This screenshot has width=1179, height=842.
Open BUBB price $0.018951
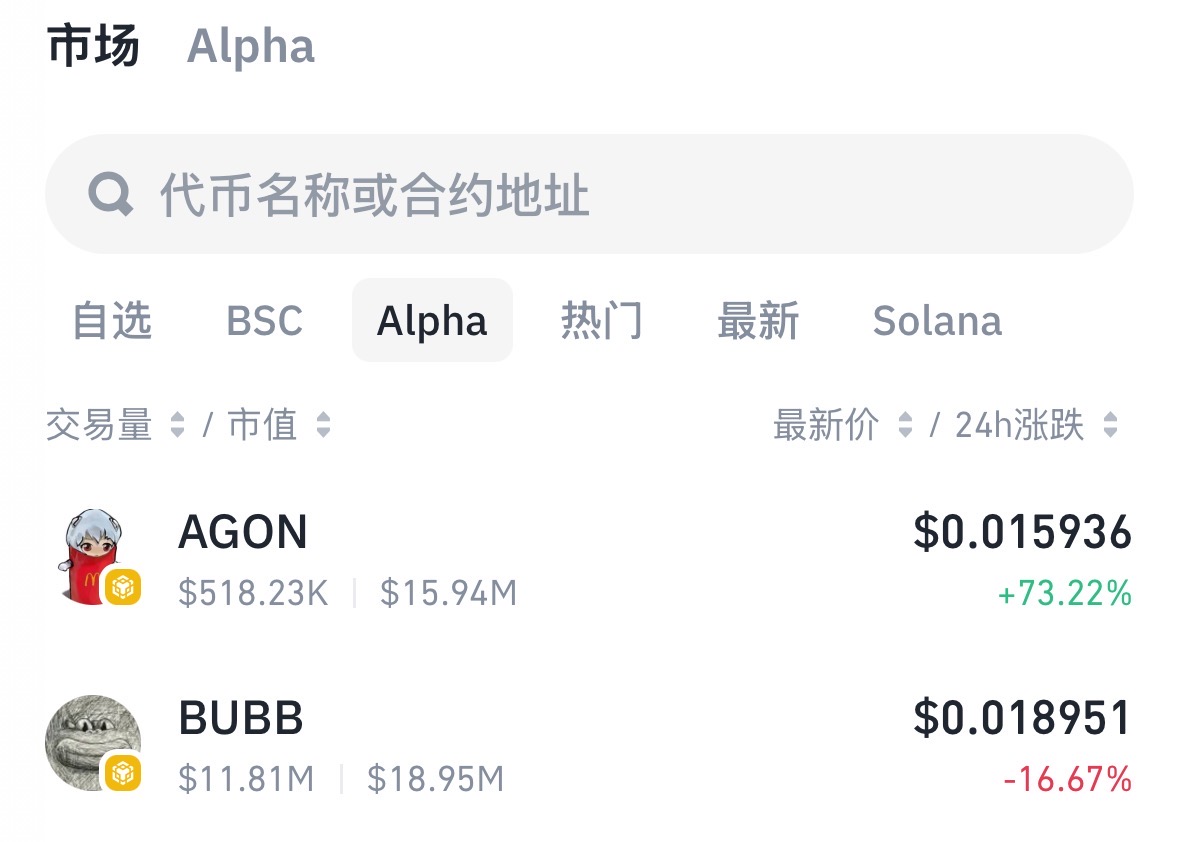click(x=1022, y=718)
